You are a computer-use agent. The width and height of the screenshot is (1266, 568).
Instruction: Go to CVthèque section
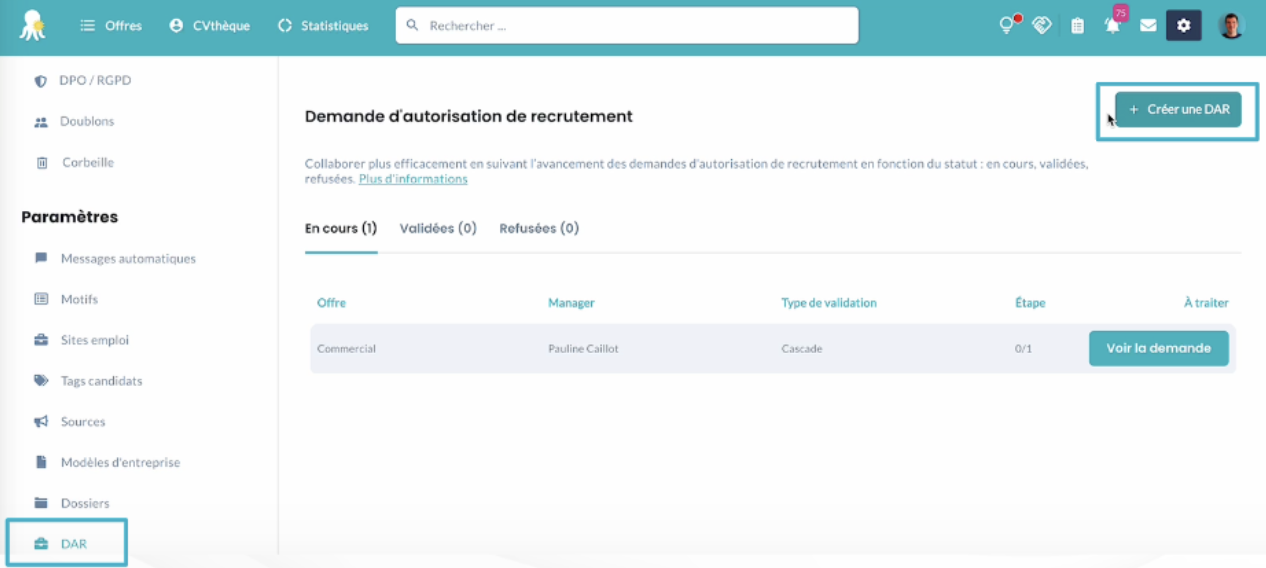pos(209,26)
